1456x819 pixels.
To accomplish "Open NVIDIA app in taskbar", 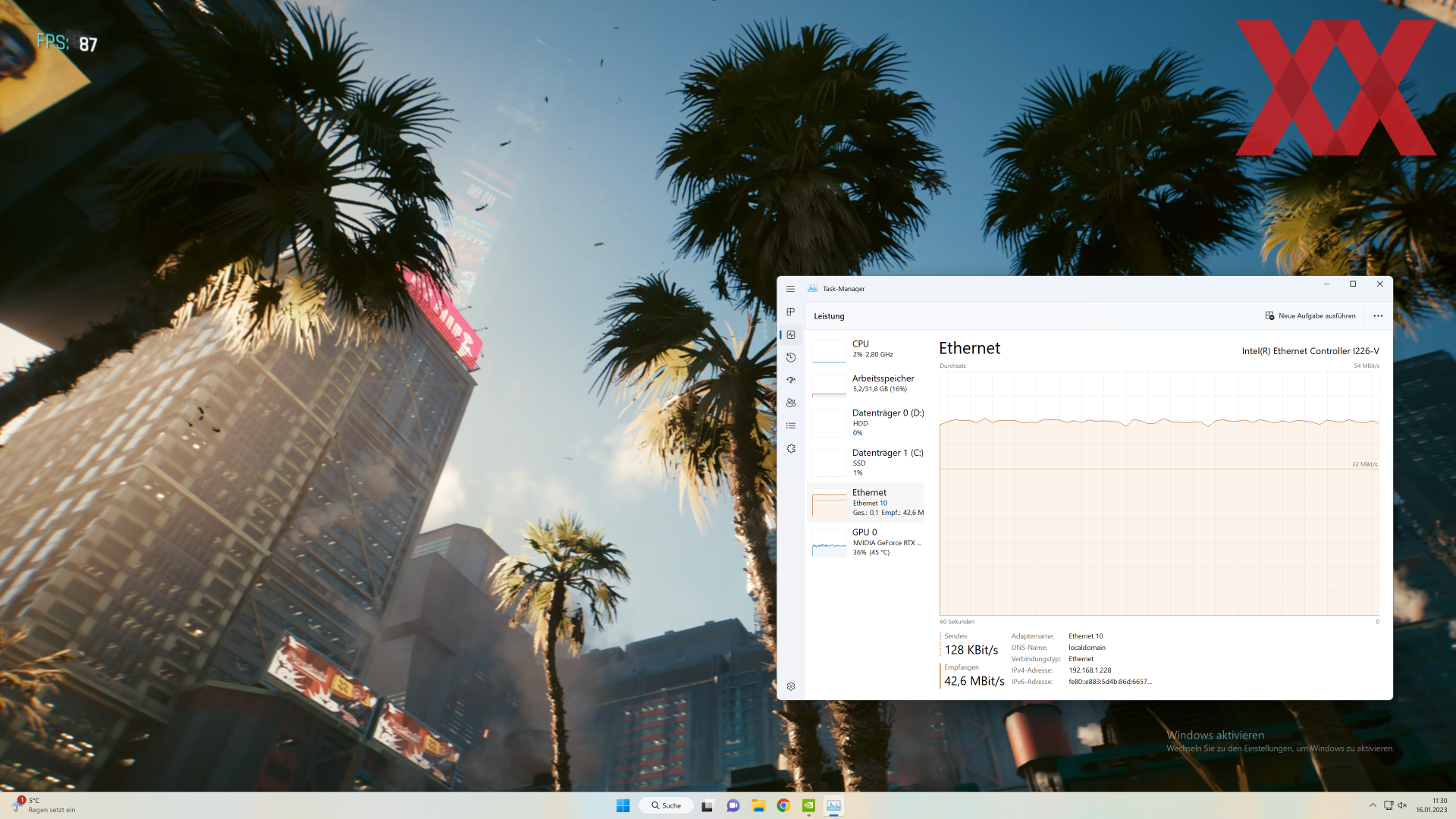I will point(808,805).
